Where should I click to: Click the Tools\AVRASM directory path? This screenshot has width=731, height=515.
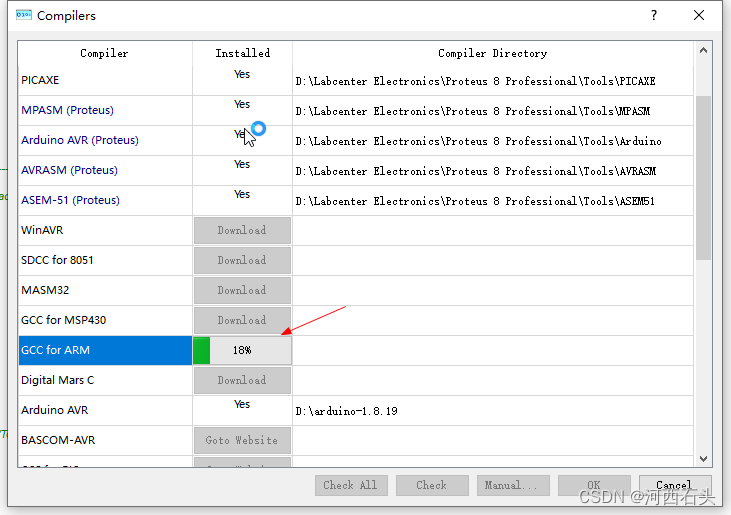pos(476,171)
